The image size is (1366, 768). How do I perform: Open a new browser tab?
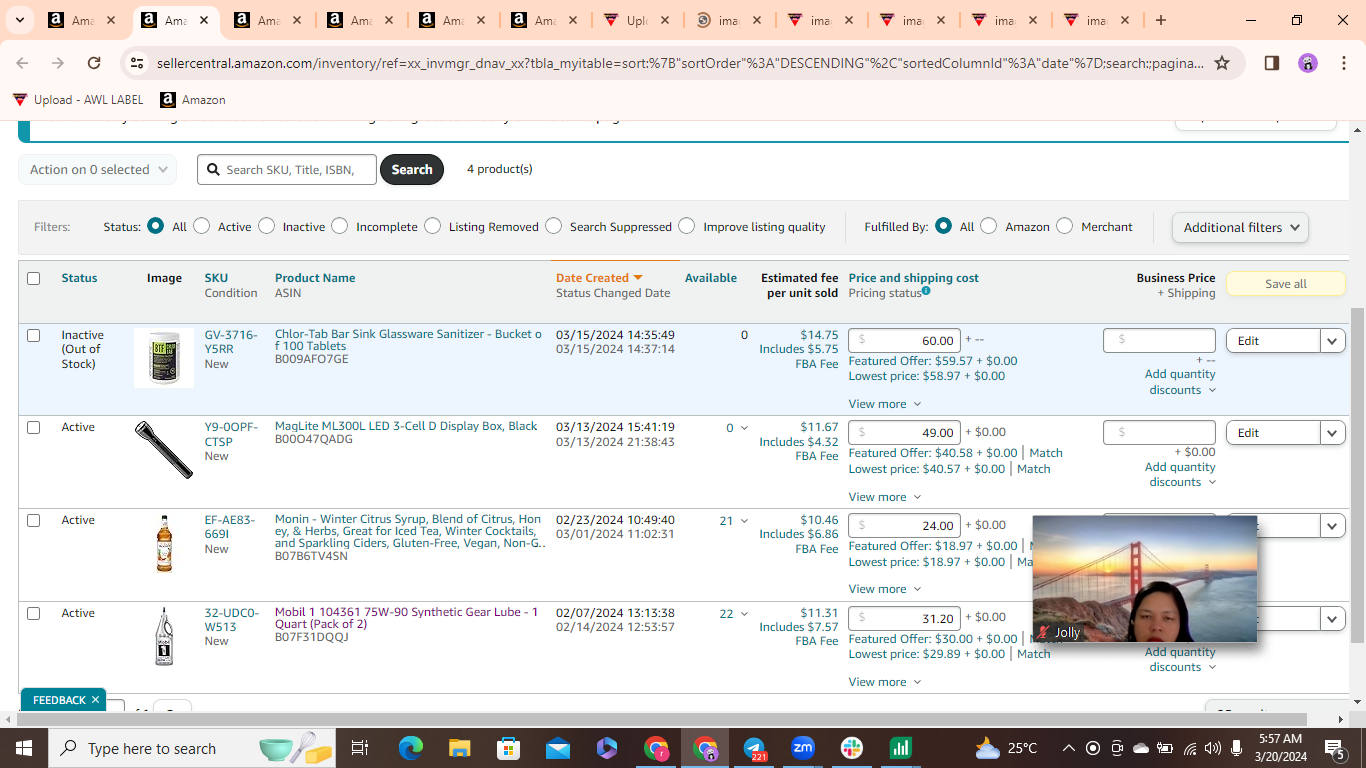click(x=1160, y=20)
